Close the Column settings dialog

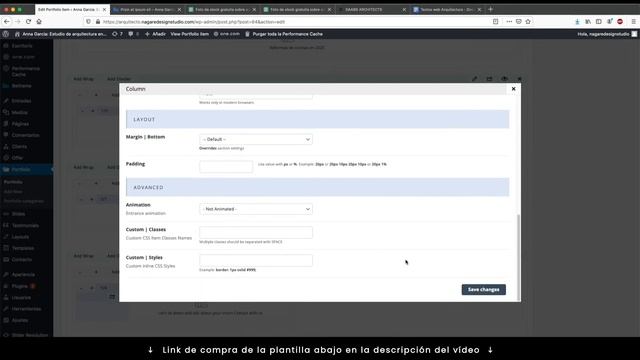pos(513,89)
